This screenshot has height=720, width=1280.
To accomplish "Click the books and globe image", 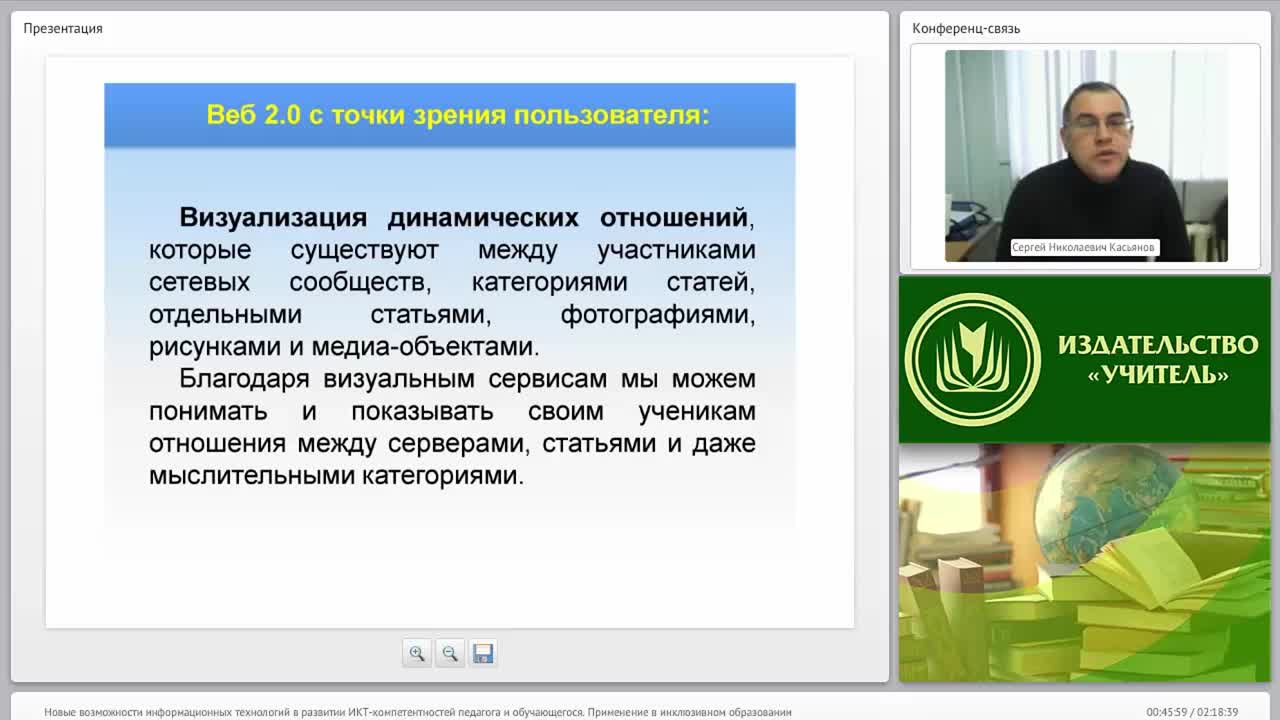I will tap(1085, 563).
